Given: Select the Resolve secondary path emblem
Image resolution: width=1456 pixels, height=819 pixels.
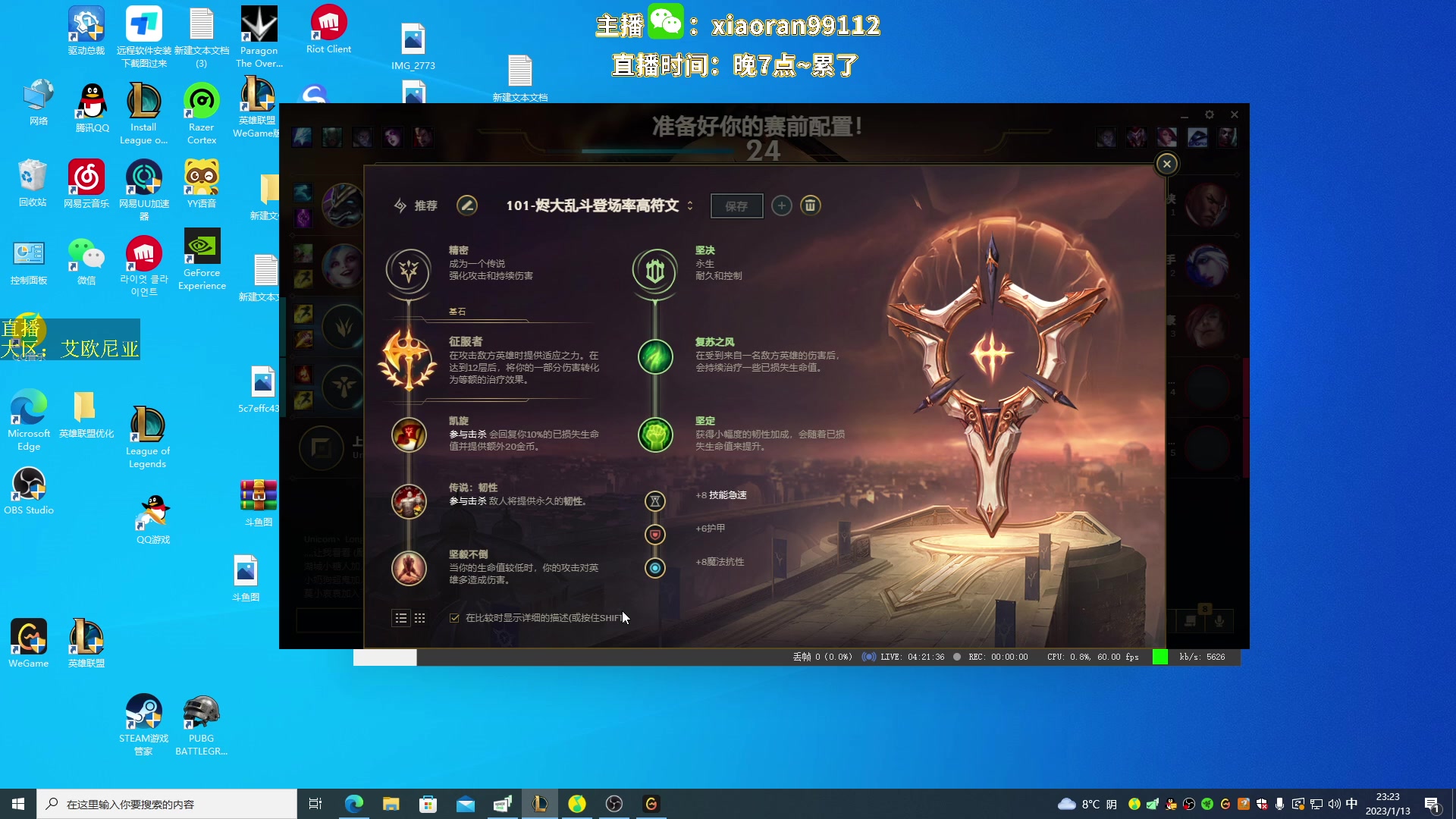Looking at the screenshot, I should click(x=655, y=271).
